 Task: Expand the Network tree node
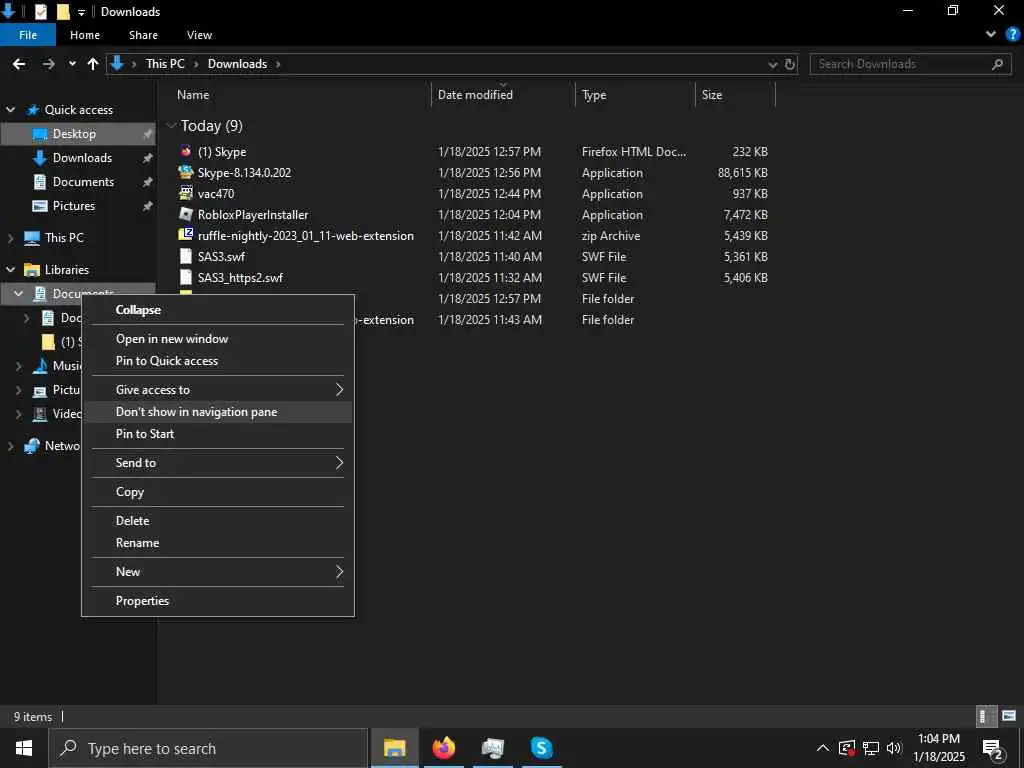pos(10,447)
